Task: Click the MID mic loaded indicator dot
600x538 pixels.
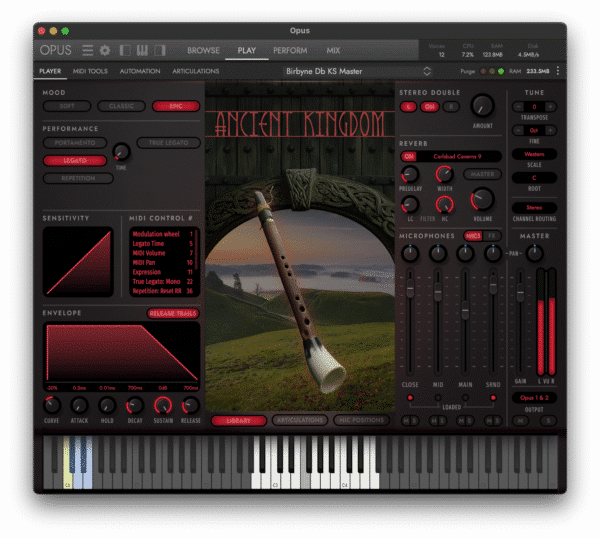Action: 438,398
